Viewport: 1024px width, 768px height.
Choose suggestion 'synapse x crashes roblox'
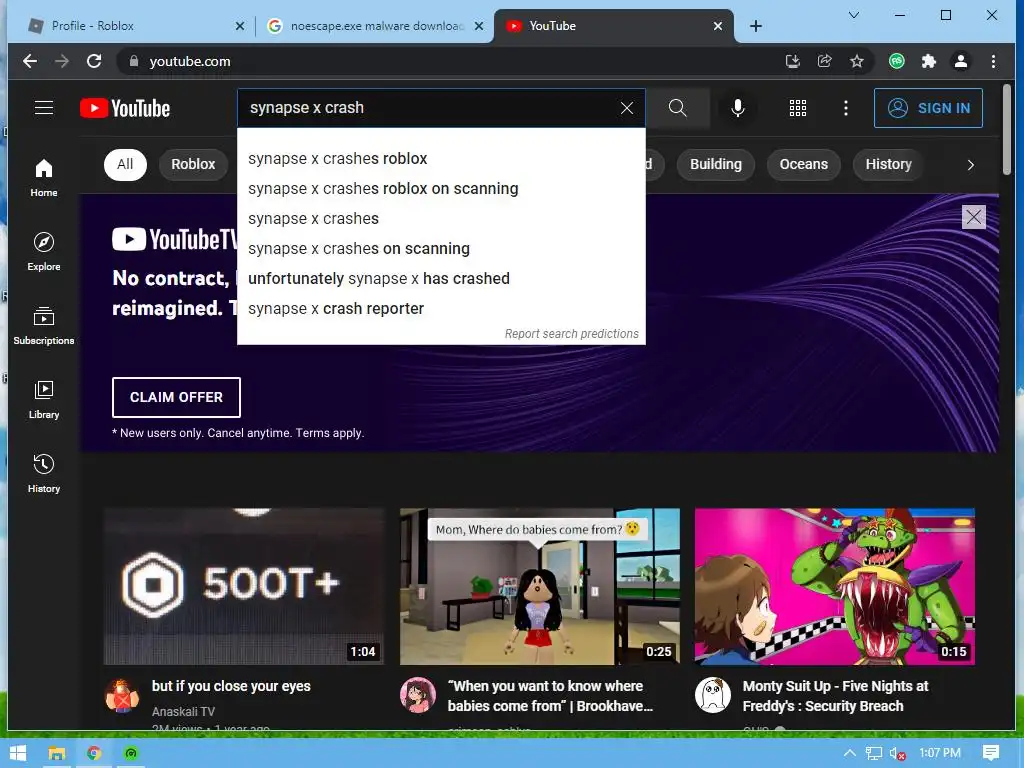(x=441, y=159)
